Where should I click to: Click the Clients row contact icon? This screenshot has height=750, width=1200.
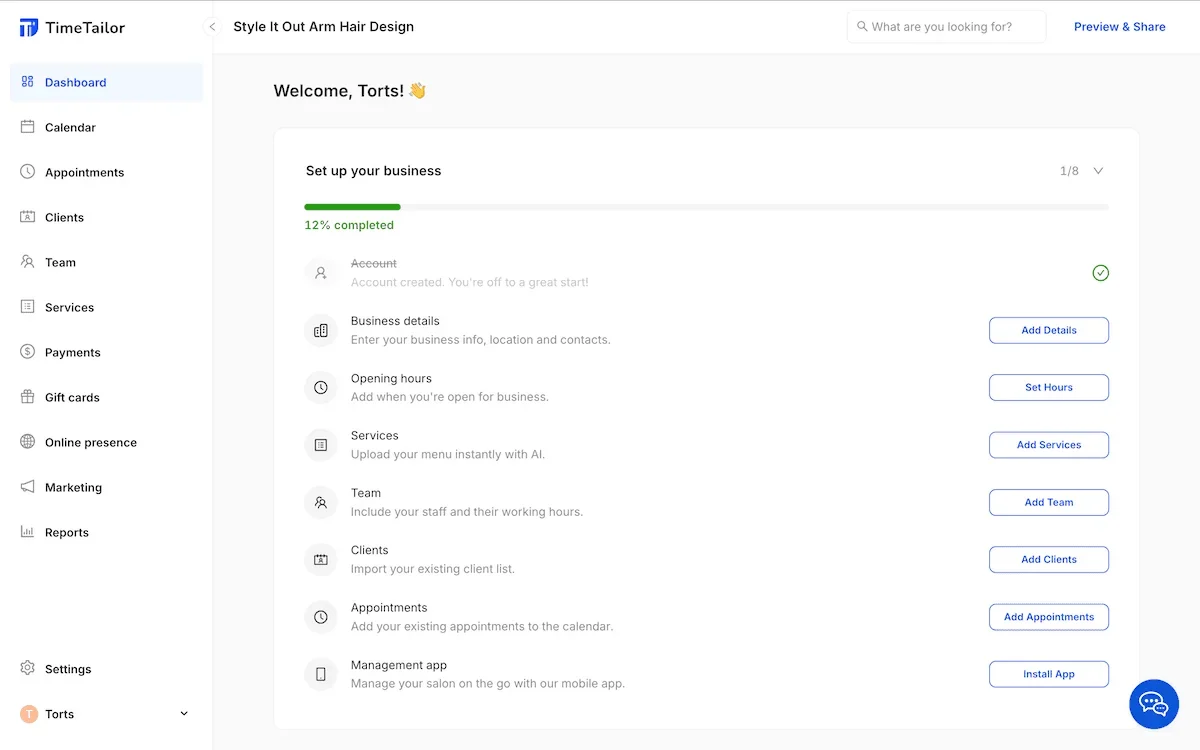(321, 559)
